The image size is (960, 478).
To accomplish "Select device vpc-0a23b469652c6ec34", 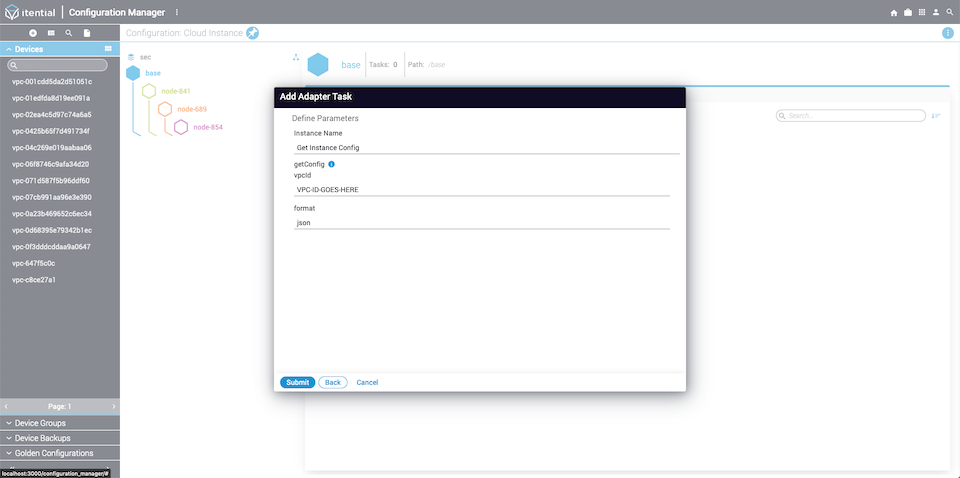I will click(52, 214).
